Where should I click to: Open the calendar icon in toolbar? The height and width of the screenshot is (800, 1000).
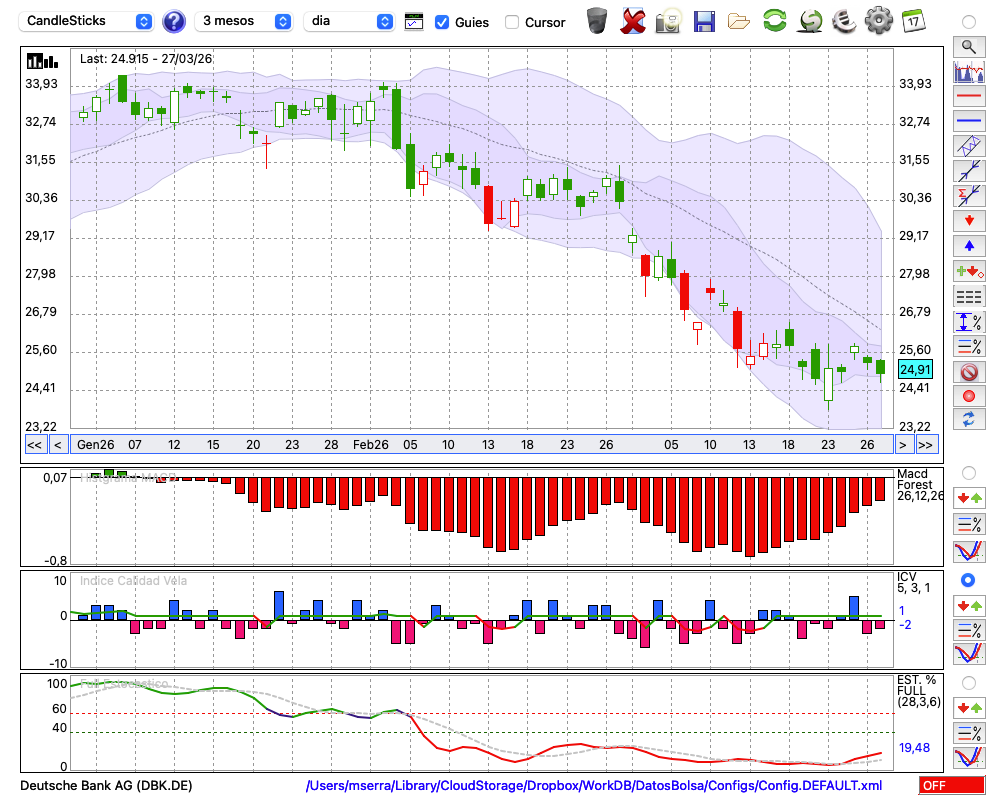(x=912, y=20)
